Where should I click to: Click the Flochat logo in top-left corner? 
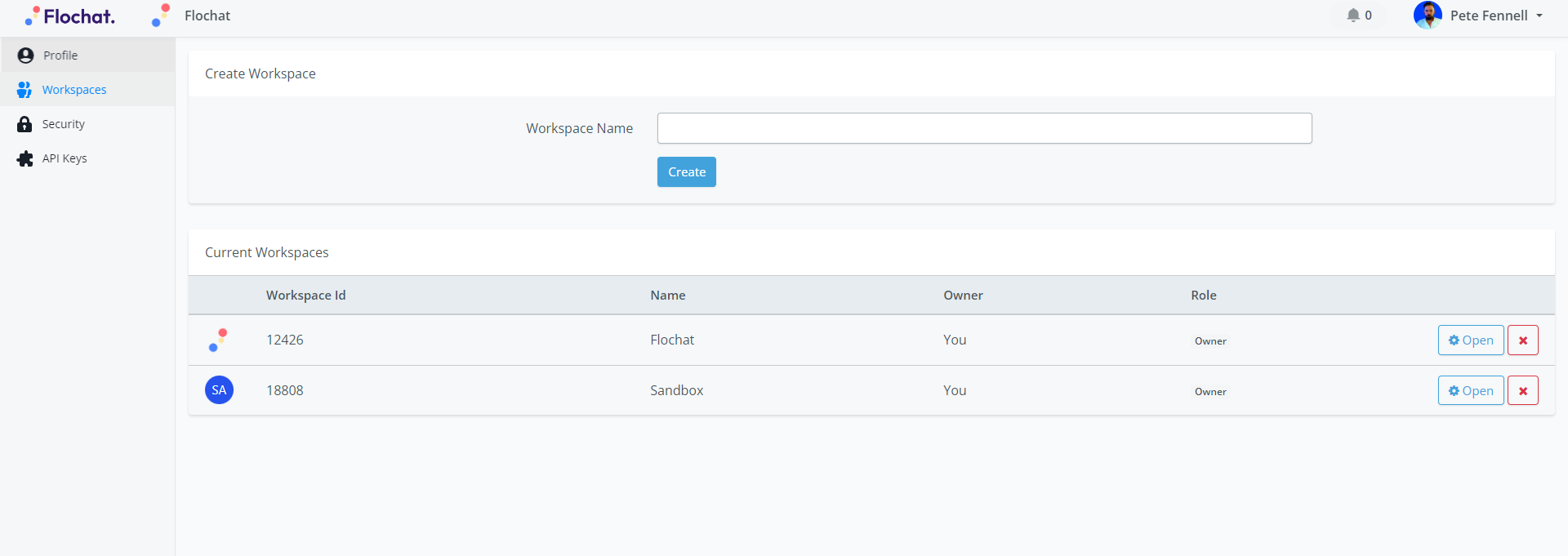tap(70, 16)
